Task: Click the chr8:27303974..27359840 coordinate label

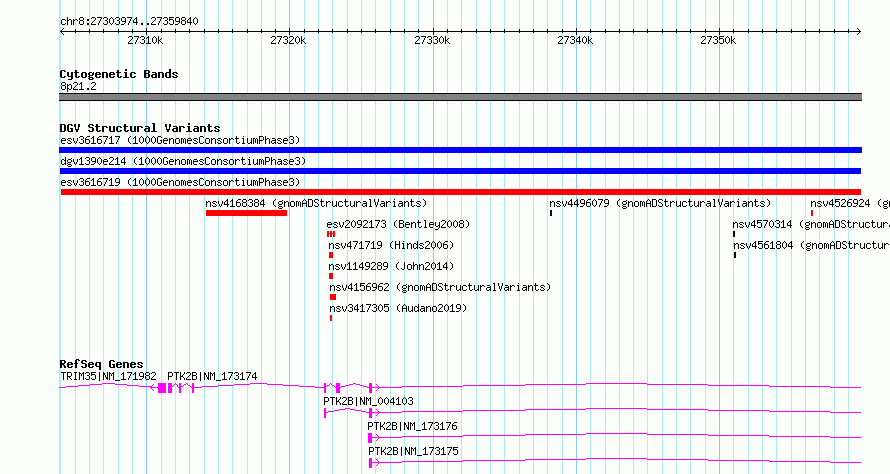Action: 129,22
